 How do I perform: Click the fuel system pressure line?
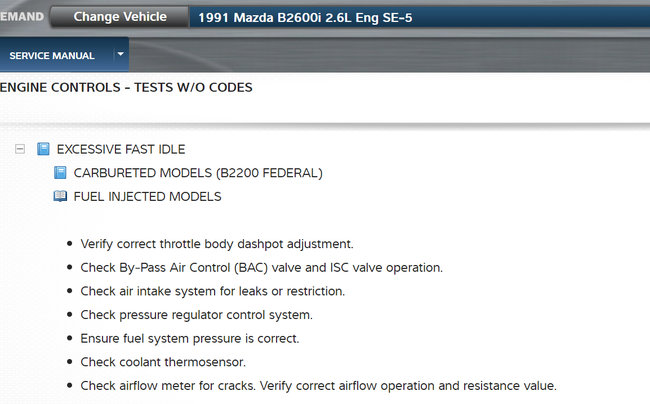(x=189, y=338)
